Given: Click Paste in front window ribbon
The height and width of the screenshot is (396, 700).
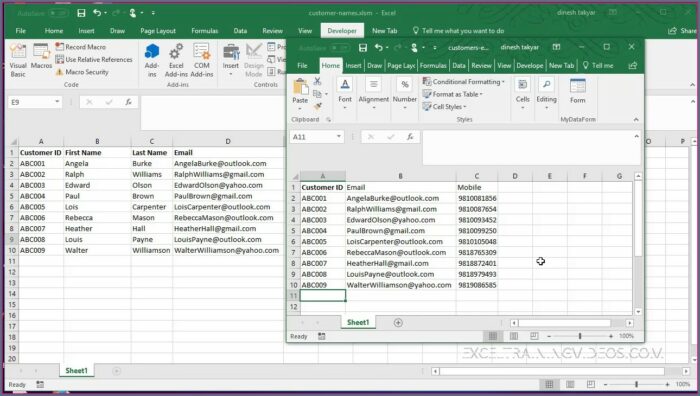Looking at the screenshot, I should 300,93.
